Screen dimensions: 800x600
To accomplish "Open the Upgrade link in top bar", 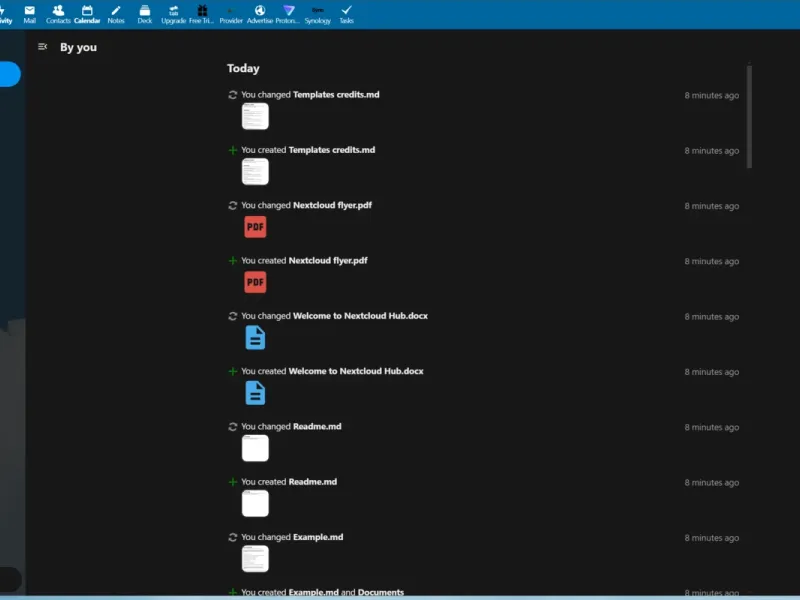I will (x=173, y=14).
